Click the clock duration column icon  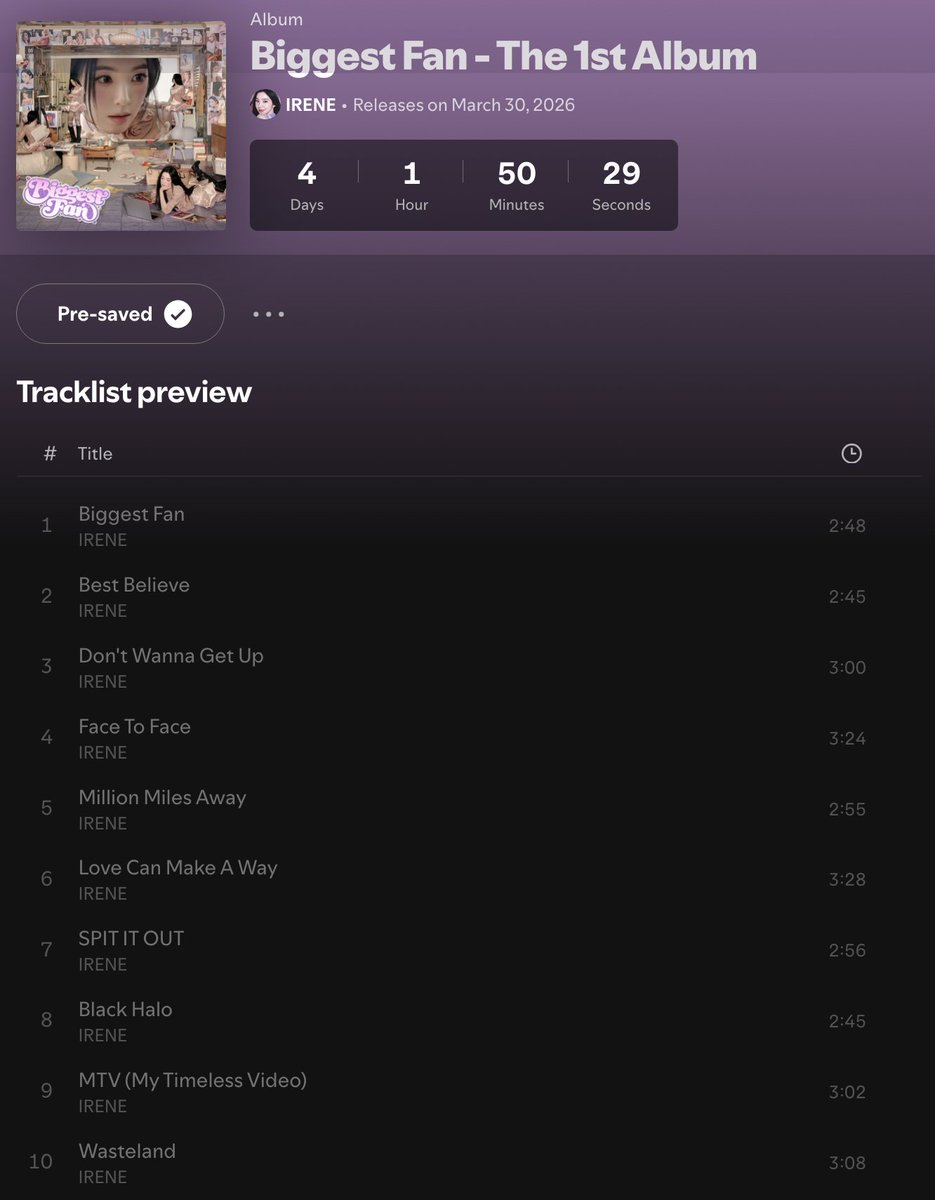pos(851,453)
